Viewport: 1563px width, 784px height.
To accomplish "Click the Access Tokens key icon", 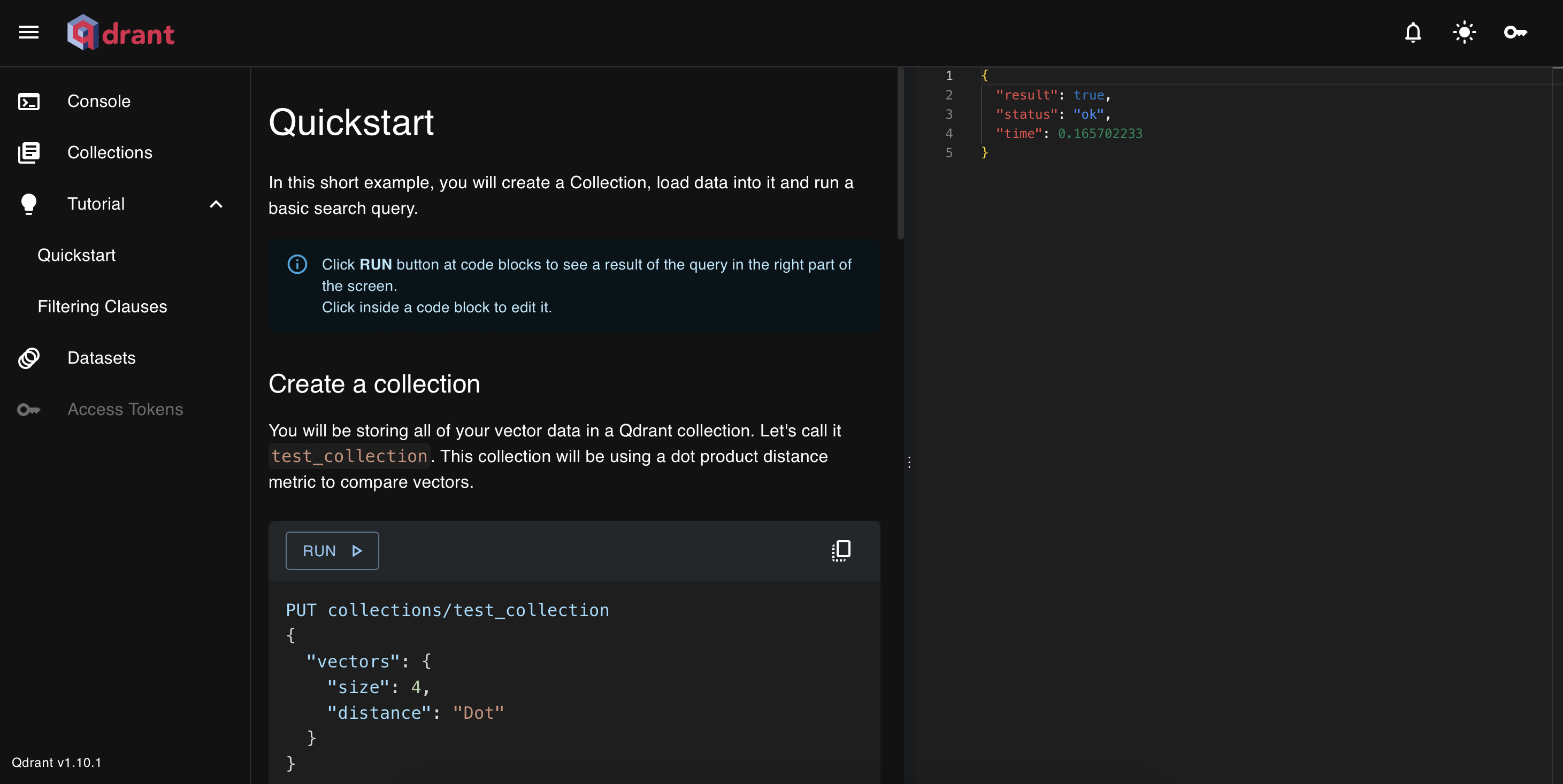I will pyautogui.click(x=28, y=410).
